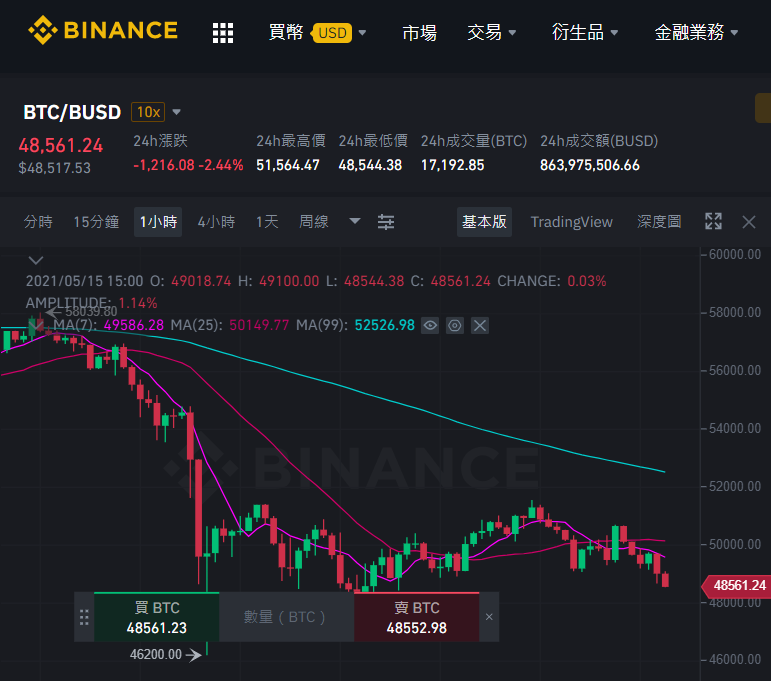Expand chart to fullscreen
Screen dimensions: 771x681
coord(713,221)
